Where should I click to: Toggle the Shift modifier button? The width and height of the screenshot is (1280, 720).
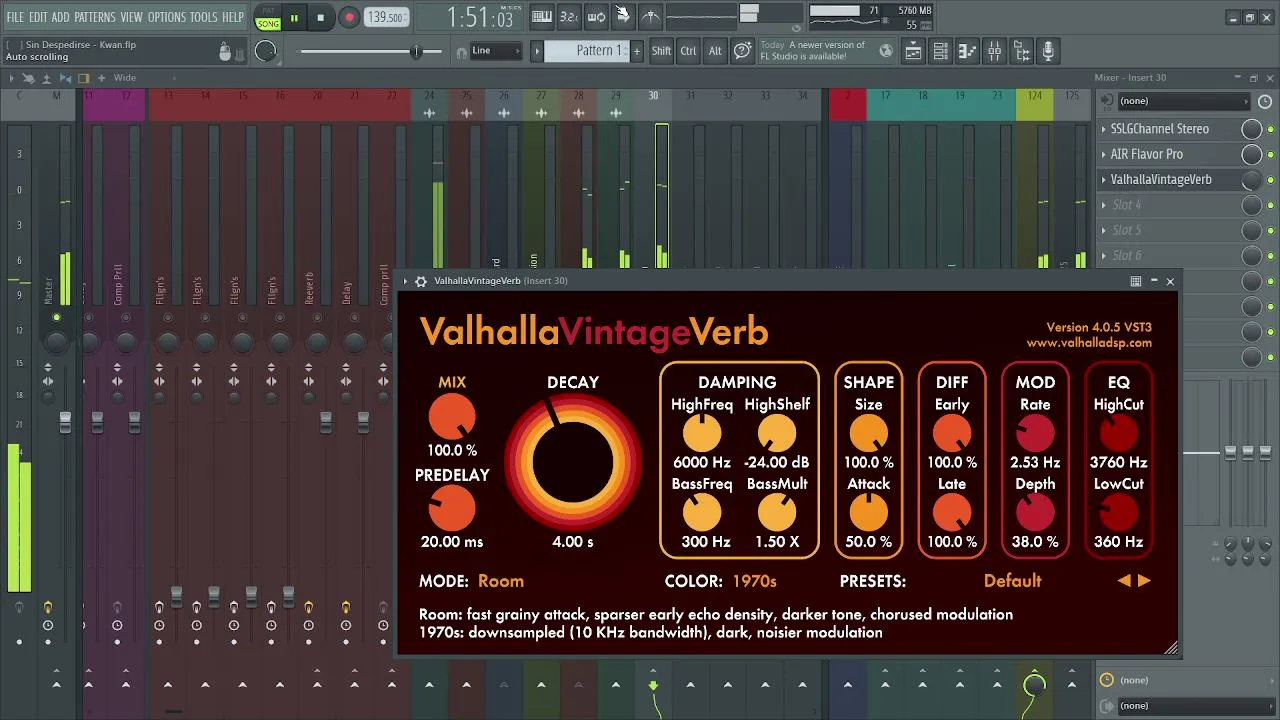point(661,51)
